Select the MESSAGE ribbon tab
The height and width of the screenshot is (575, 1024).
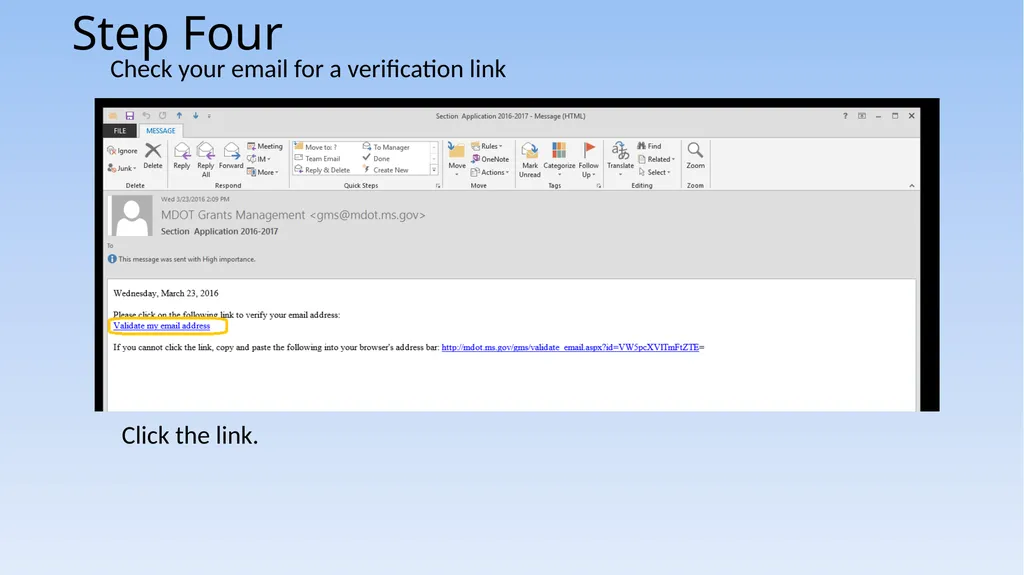[161, 131]
